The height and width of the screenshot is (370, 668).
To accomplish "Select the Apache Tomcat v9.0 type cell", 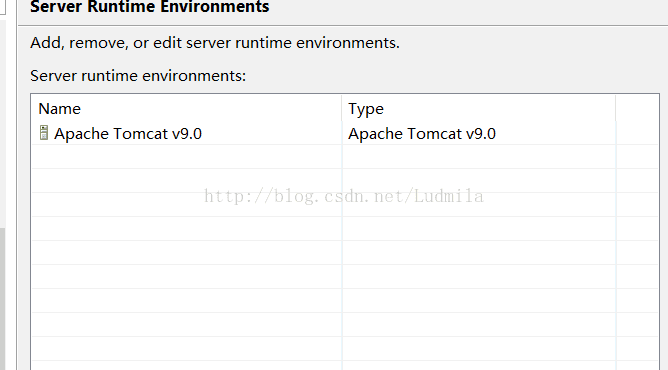I will click(422, 134).
